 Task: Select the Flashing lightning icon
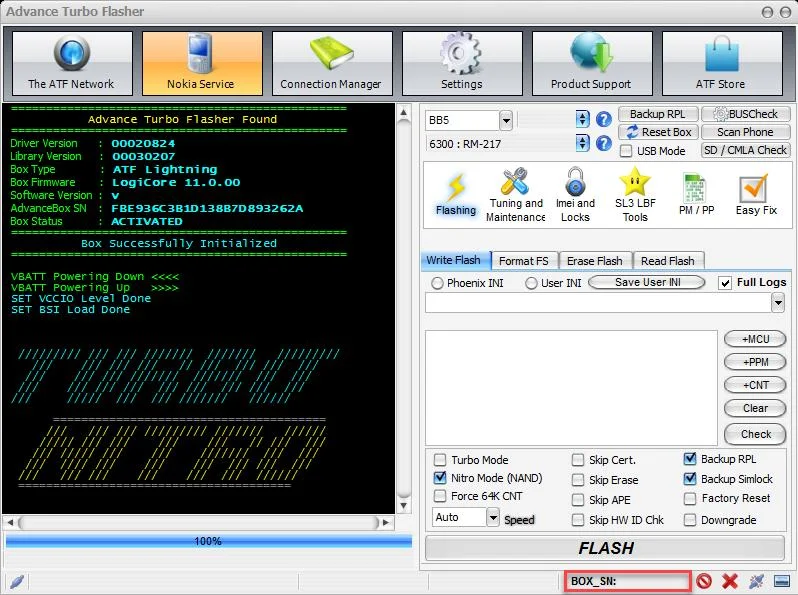pyautogui.click(x=456, y=194)
